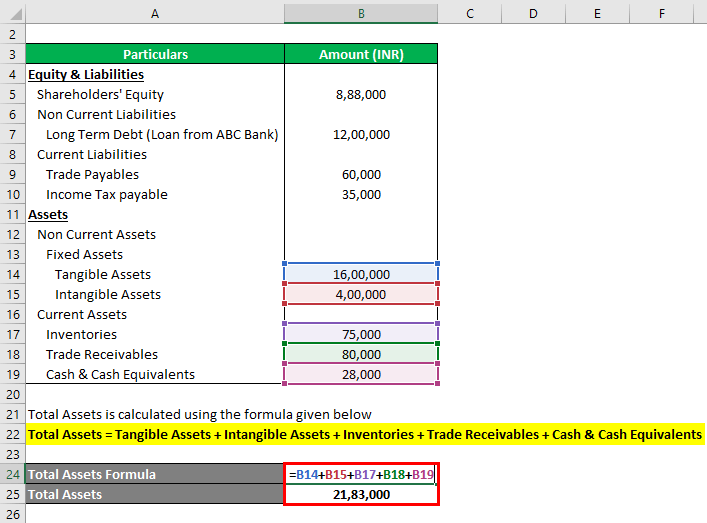Select the Trade Receivables label
This screenshot has width=707, height=523.
(102, 354)
